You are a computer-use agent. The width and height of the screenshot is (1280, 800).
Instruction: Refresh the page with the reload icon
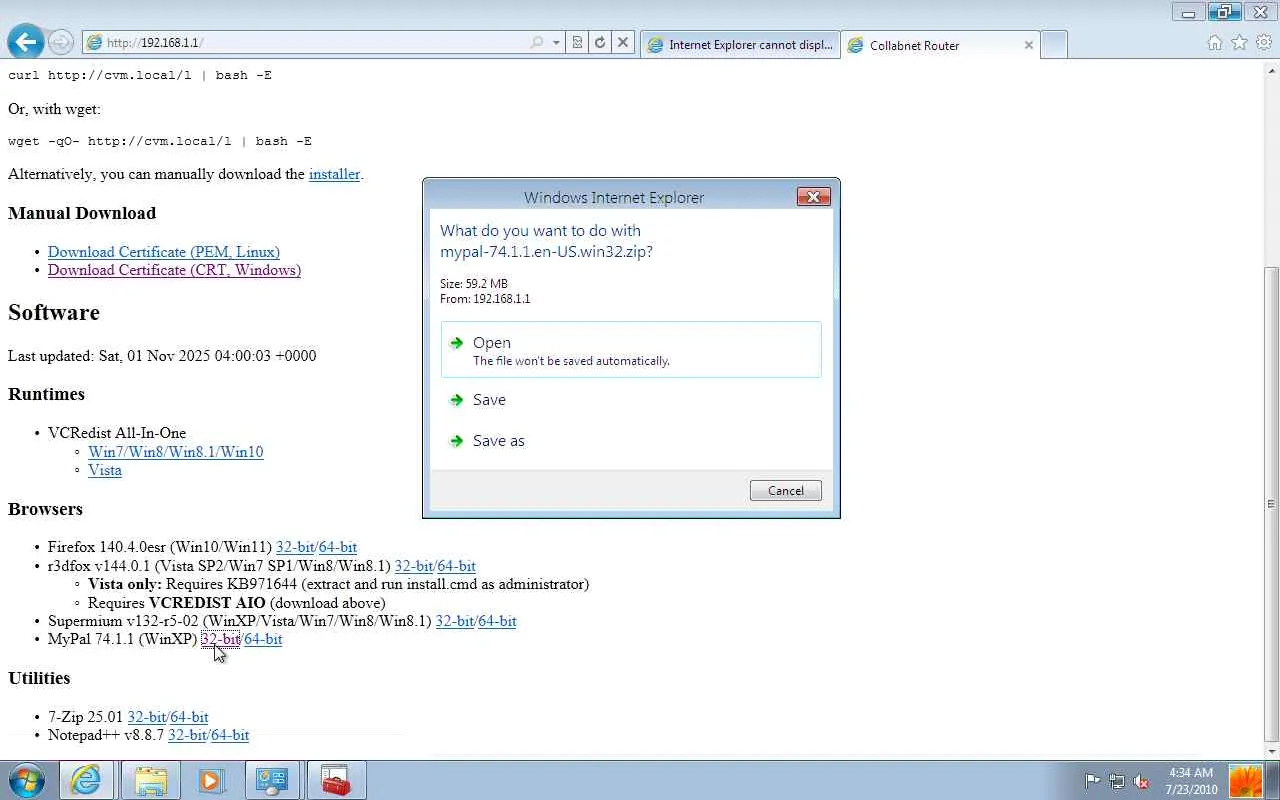(x=600, y=43)
